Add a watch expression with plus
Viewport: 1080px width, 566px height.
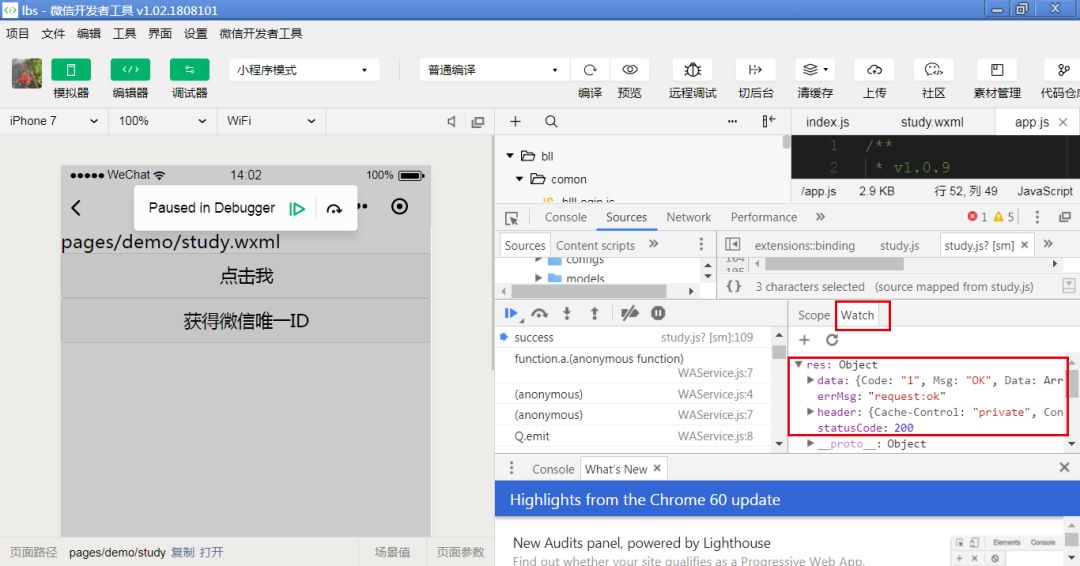click(x=804, y=339)
